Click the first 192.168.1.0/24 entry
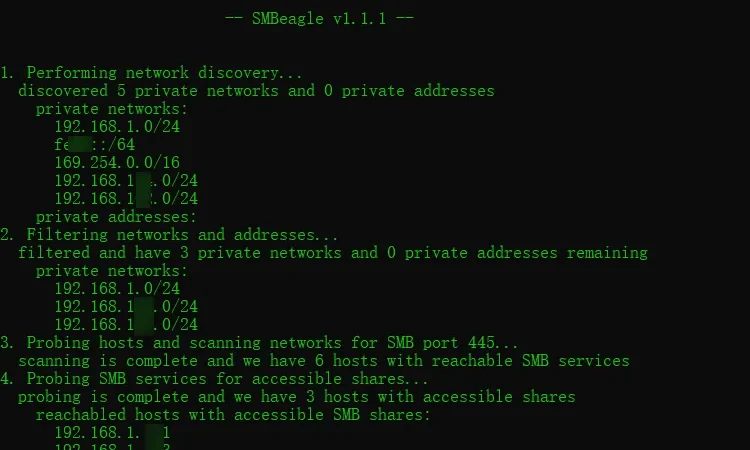The width and height of the screenshot is (750, 450). click(x=117, y=127)
